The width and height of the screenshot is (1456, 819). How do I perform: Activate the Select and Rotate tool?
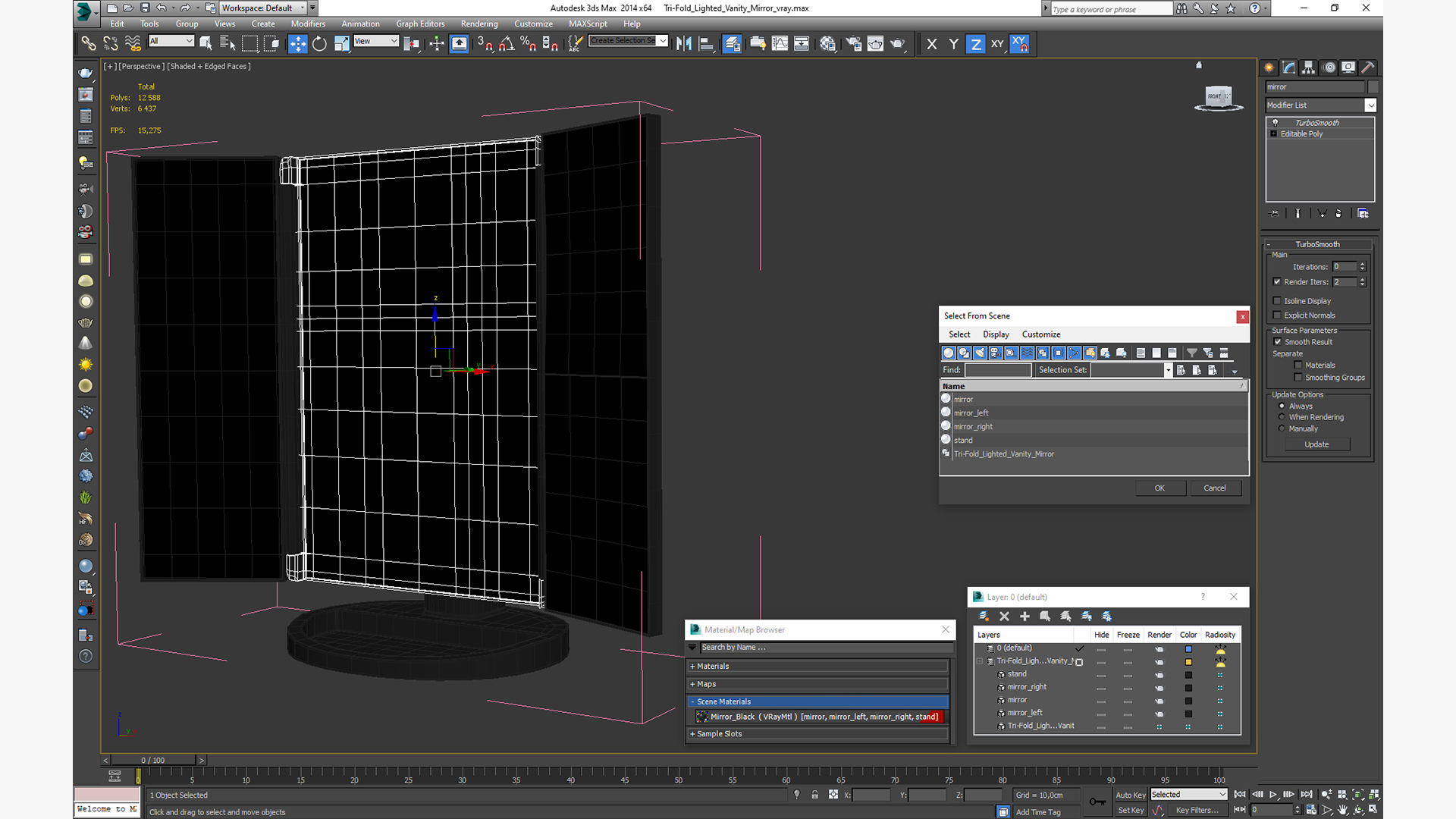(319, 44)
